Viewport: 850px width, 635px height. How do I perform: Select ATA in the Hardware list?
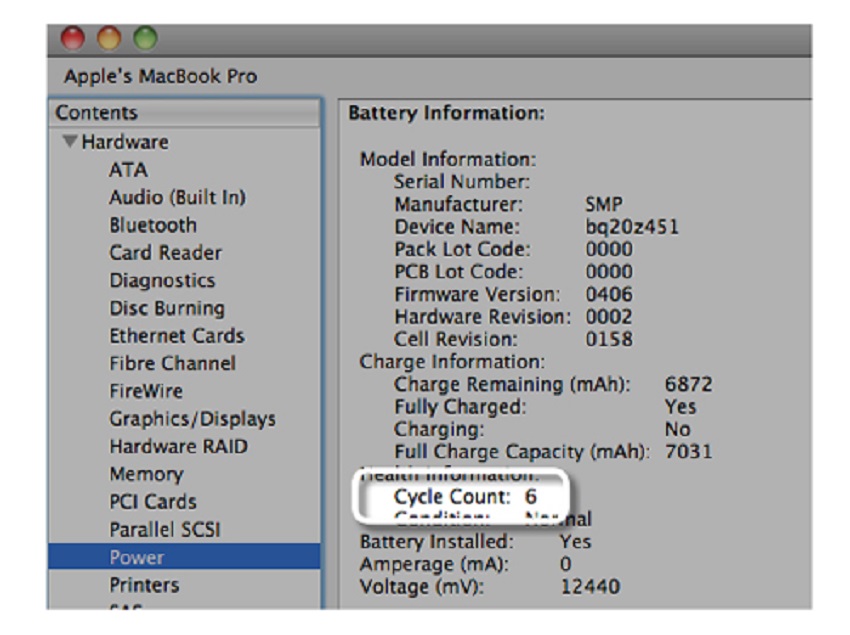click(128, 170)
